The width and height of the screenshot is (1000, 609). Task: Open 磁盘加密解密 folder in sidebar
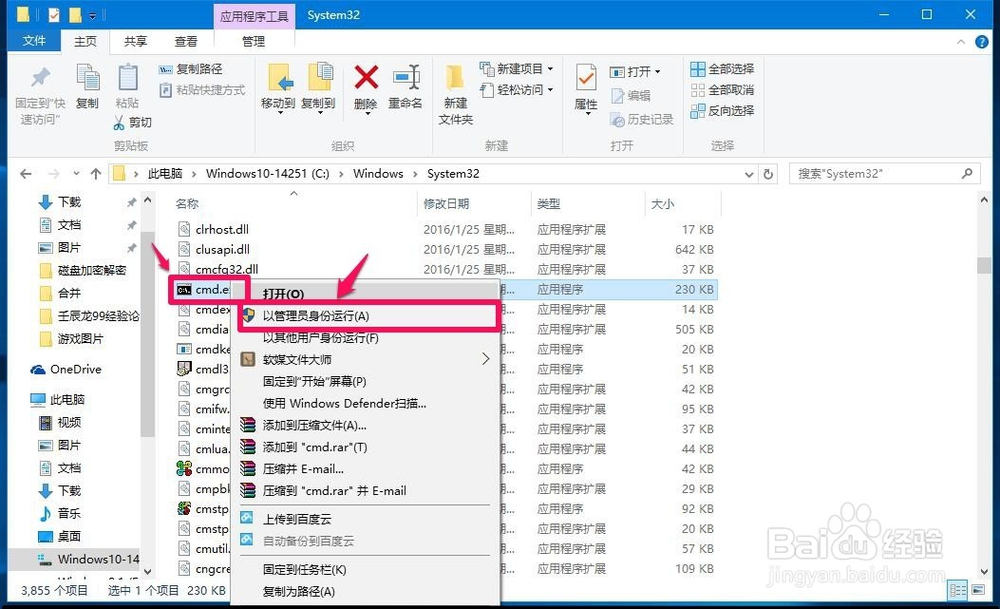point(83,270)
